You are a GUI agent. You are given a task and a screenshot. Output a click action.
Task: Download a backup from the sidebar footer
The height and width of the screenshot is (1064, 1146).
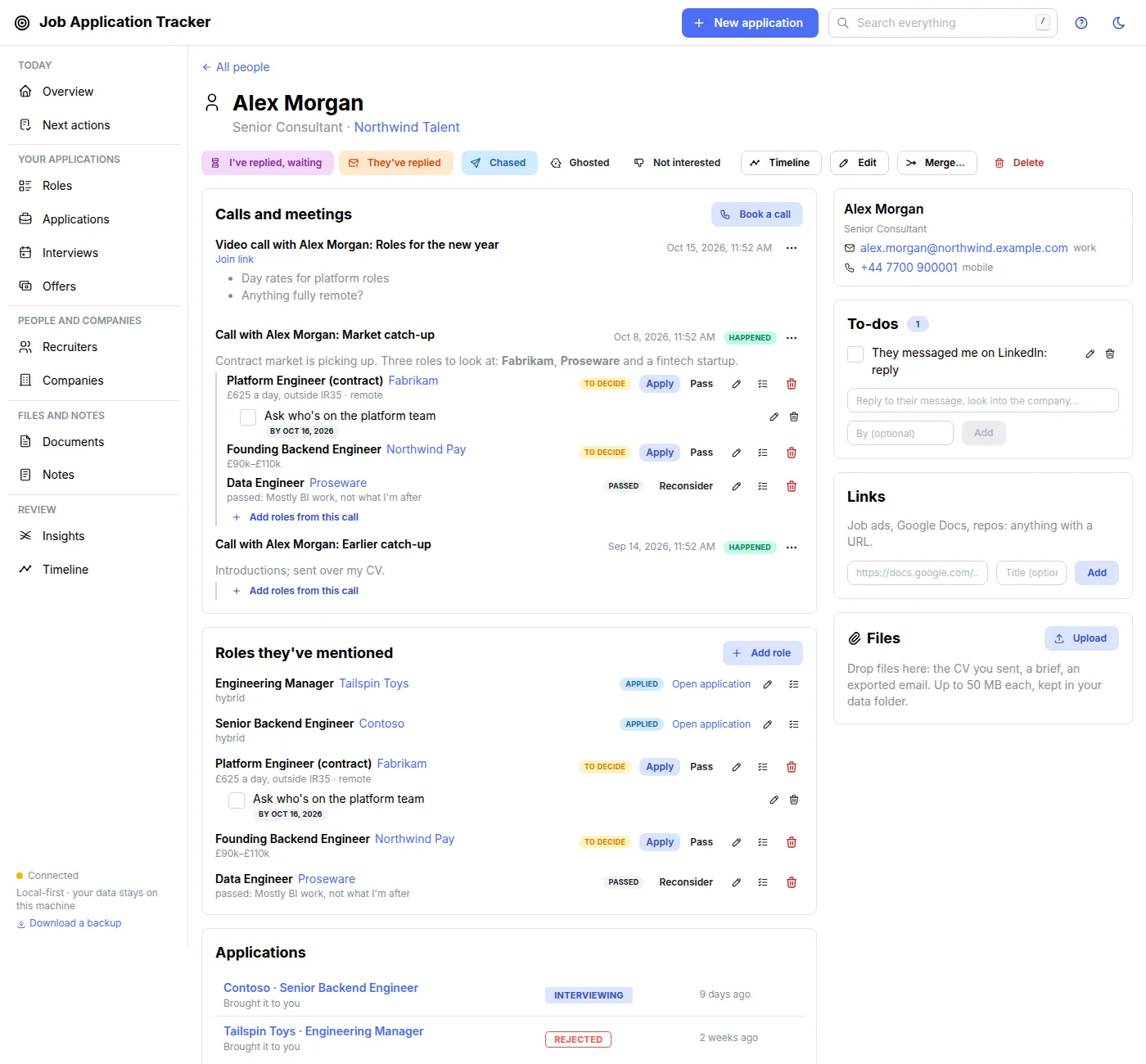[69, 923]
